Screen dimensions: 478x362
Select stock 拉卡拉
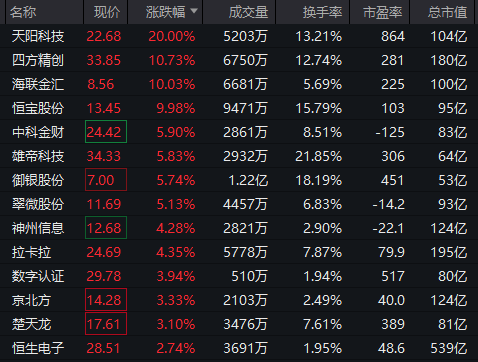pos(31,252)
